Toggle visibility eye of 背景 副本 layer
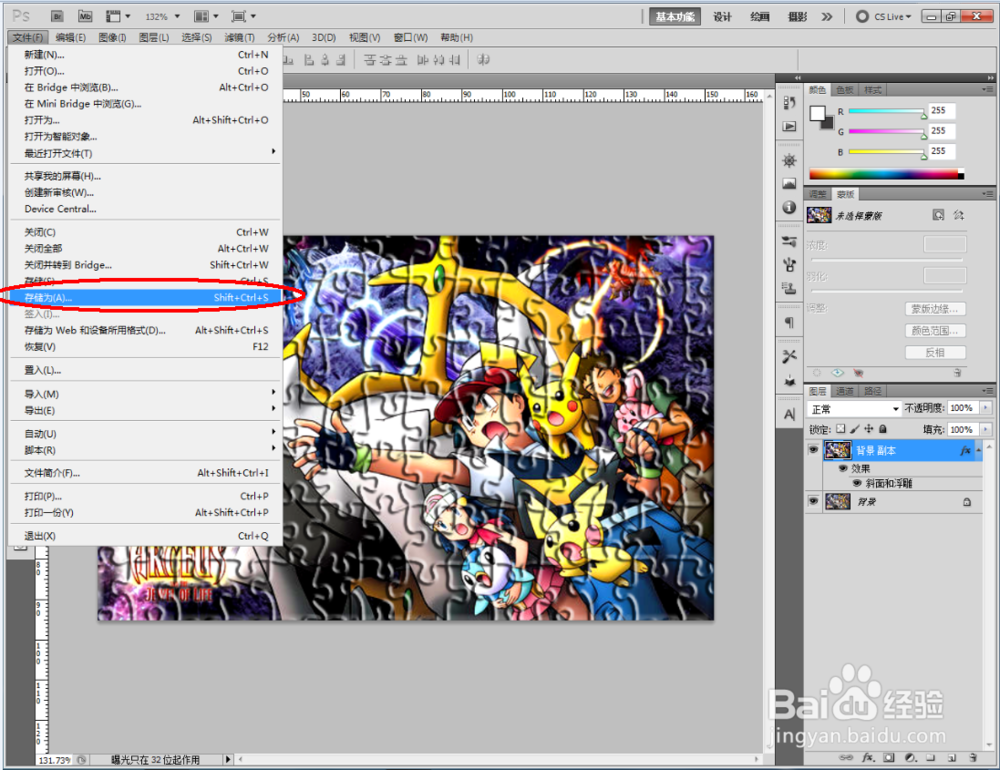The width and height of the screenshot is (1000, 770). pos(813,450)
